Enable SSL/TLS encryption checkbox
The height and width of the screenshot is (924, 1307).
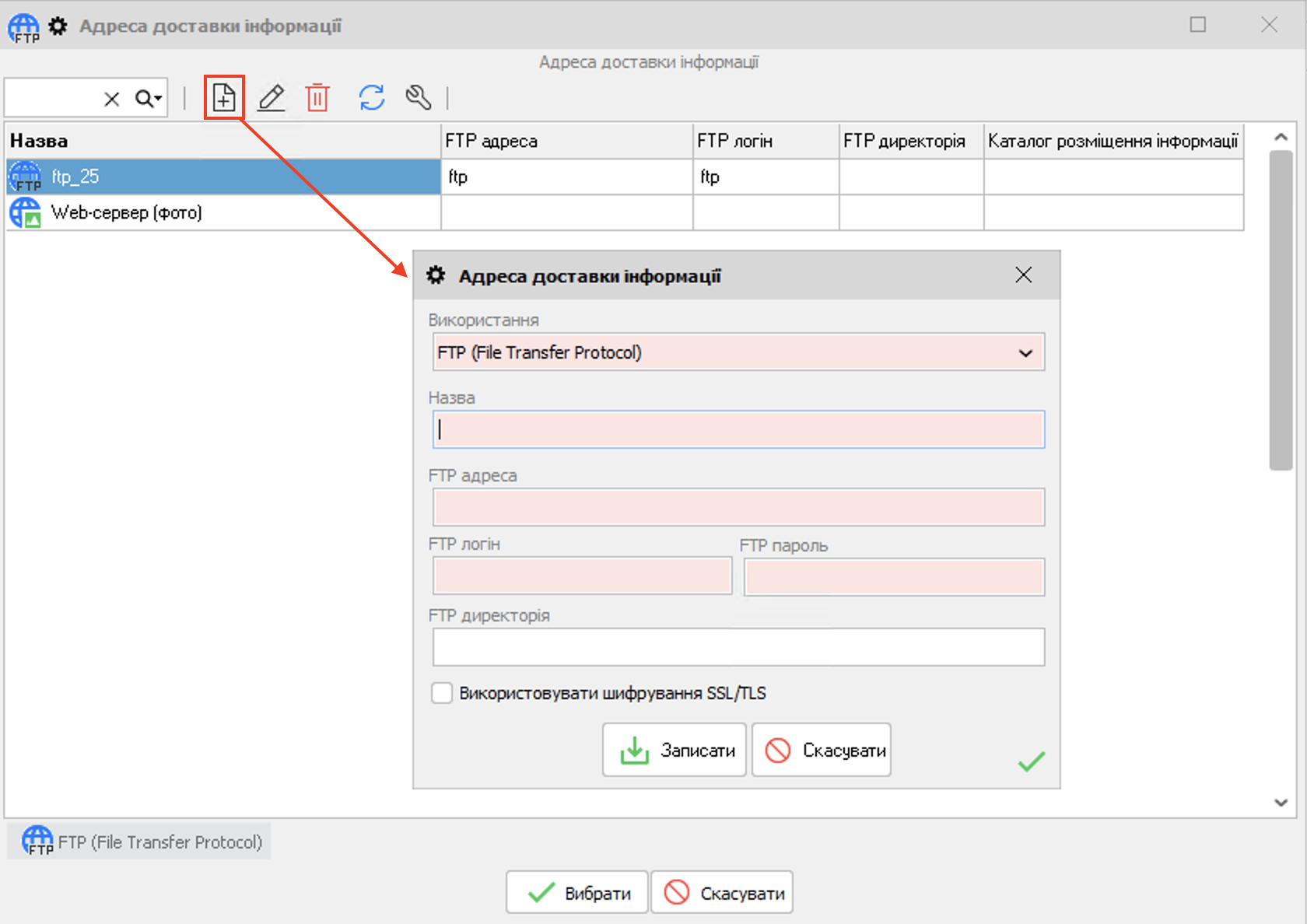tap(442, 693)
